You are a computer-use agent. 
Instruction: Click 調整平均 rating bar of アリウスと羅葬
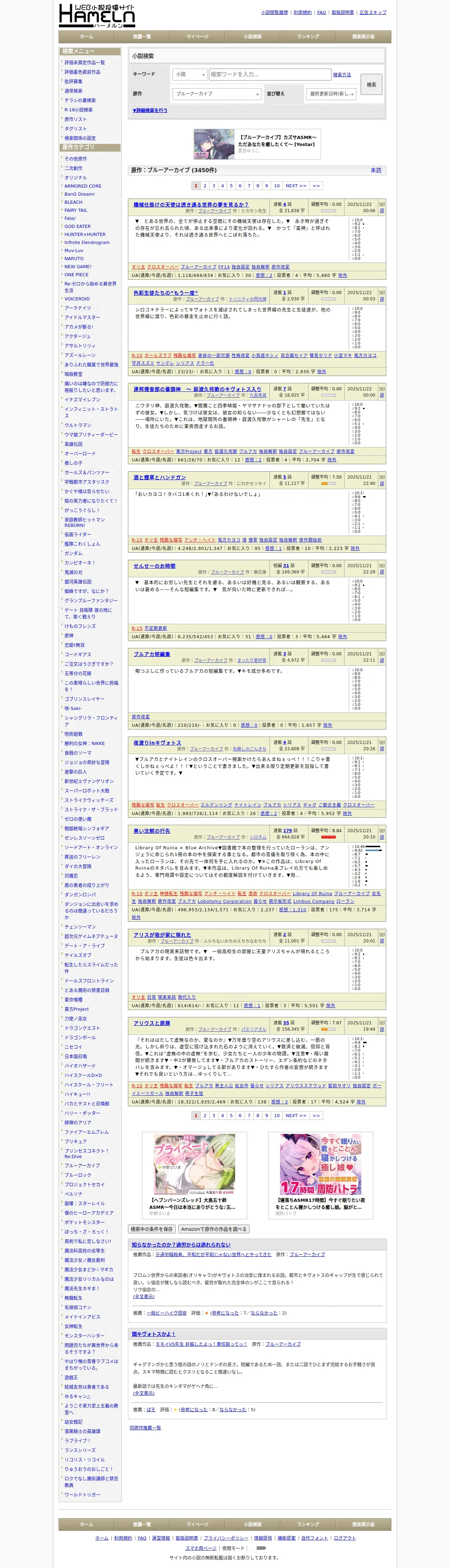tap(329, 1029)
